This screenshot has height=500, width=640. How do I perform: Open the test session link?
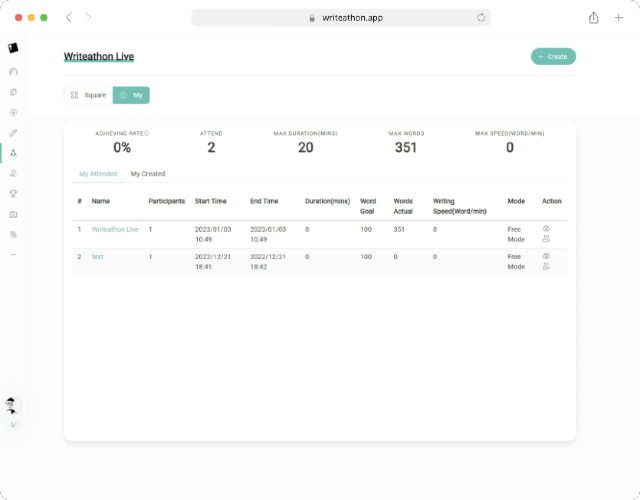point(98,257)
